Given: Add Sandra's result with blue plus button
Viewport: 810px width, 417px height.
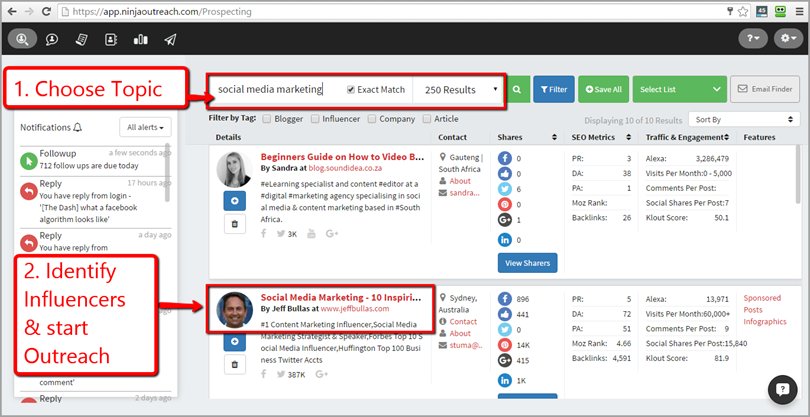Looking at the screenshot, I should pos(235,200).
